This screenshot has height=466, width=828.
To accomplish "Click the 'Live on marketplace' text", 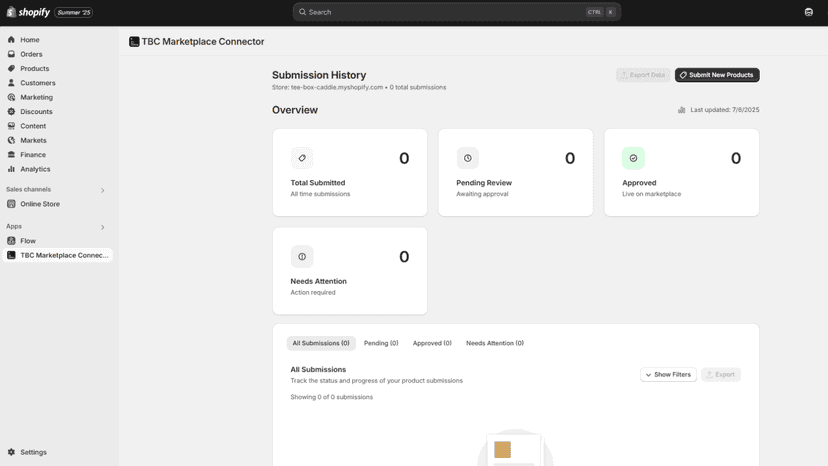I will (x=652, y=194).
